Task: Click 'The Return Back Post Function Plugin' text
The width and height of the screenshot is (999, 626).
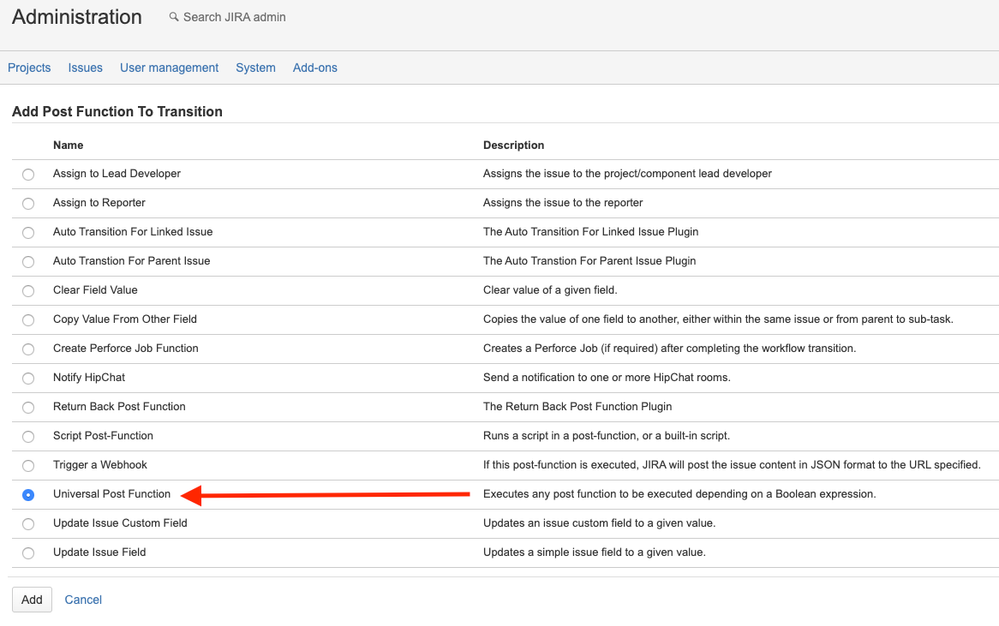Action: (x=577, y=406)
